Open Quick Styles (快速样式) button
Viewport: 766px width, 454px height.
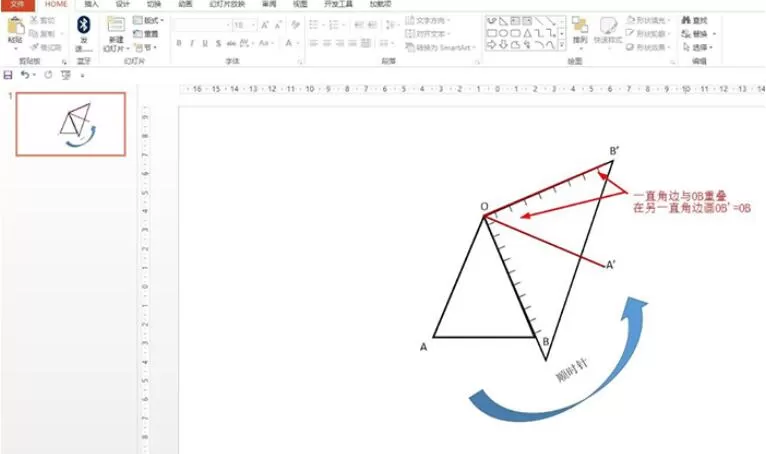pyautogui.click(x=608, y=31)
